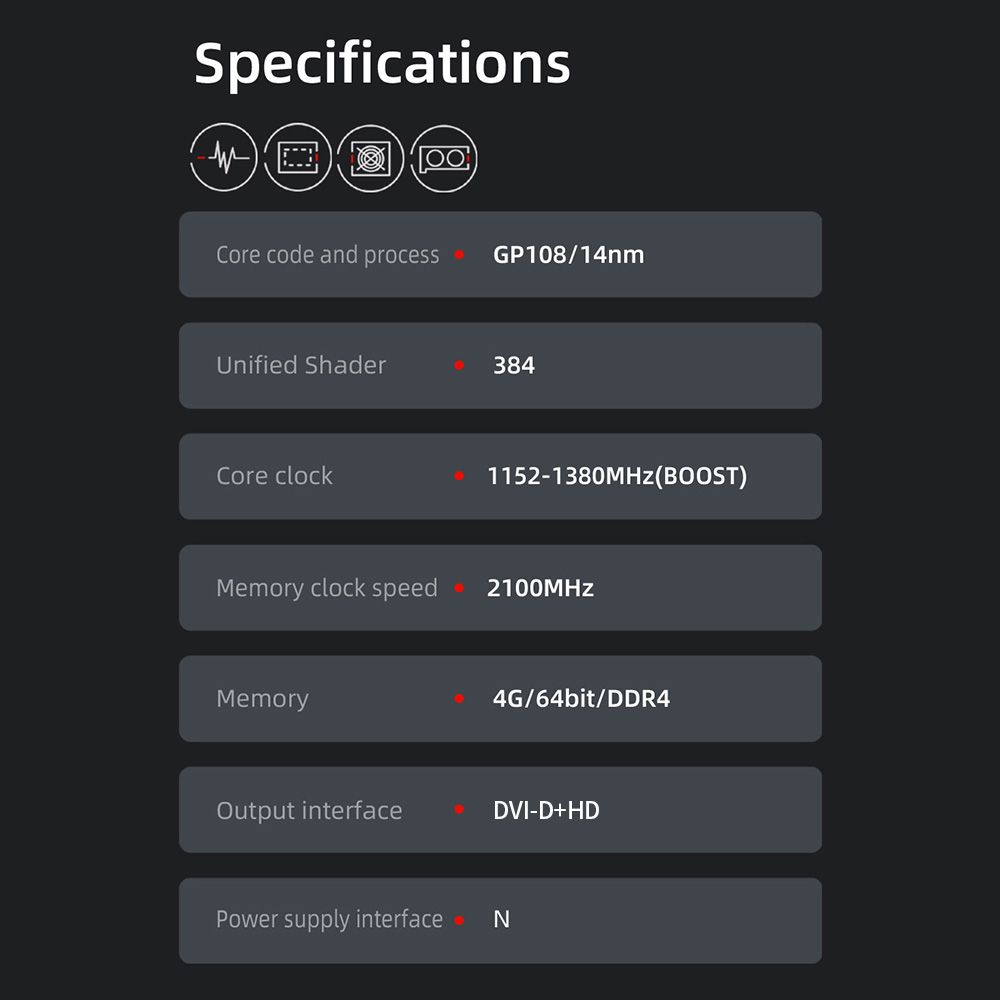Click the 4G/64bit/DDR4 value

click(581, 699)
